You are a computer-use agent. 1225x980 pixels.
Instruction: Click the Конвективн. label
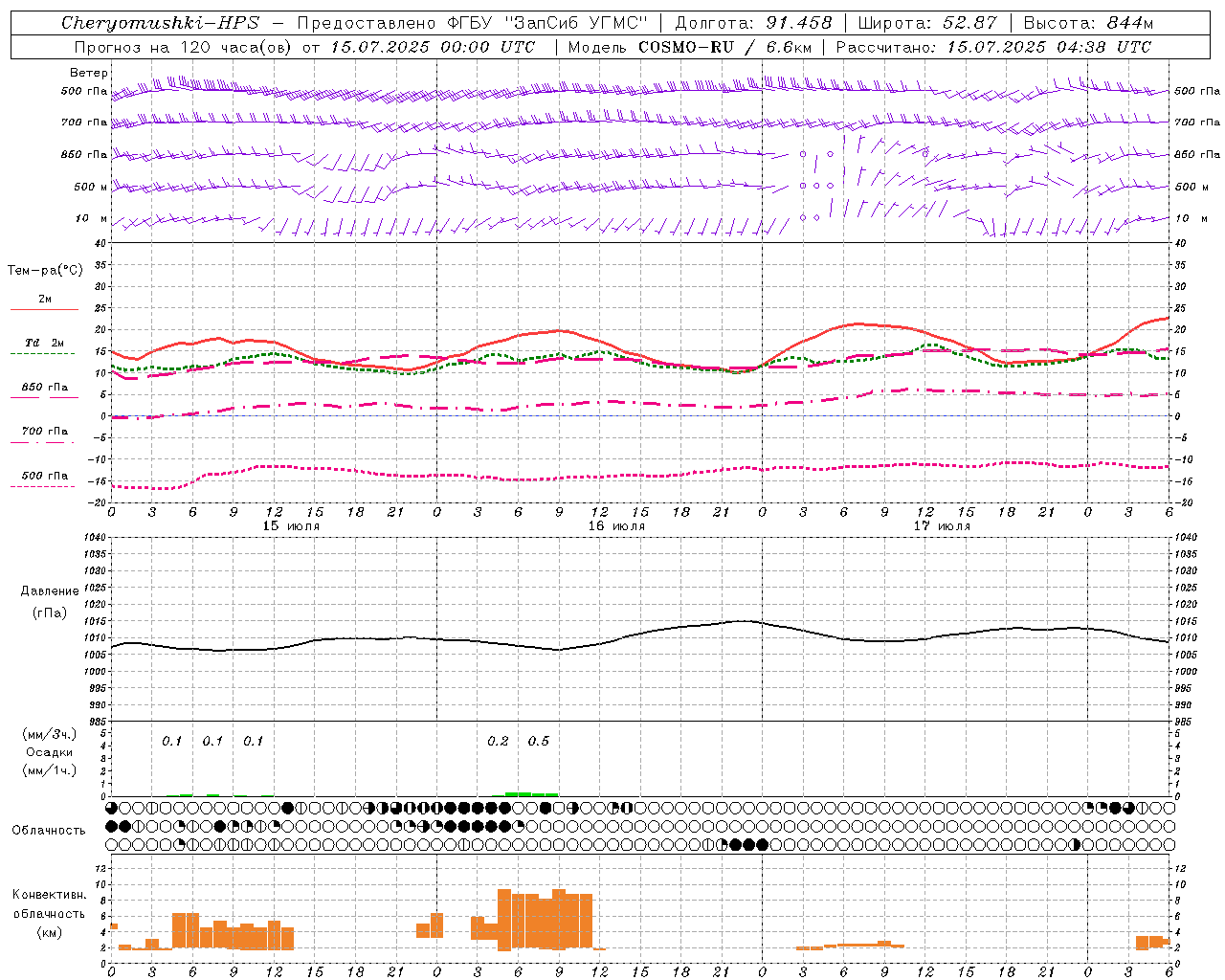pyautogui.click(x=50, y=895)
